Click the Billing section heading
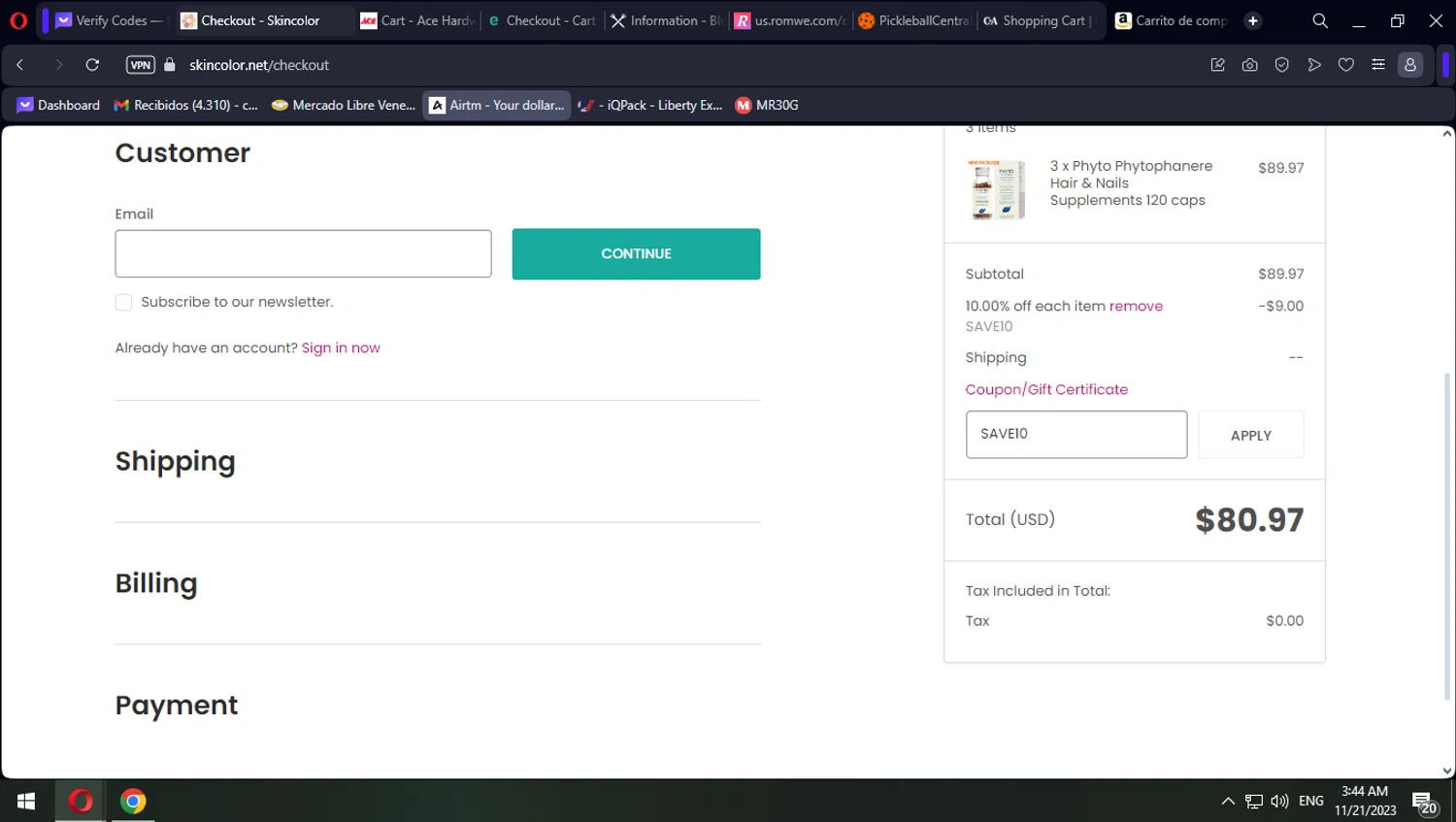 156,583
